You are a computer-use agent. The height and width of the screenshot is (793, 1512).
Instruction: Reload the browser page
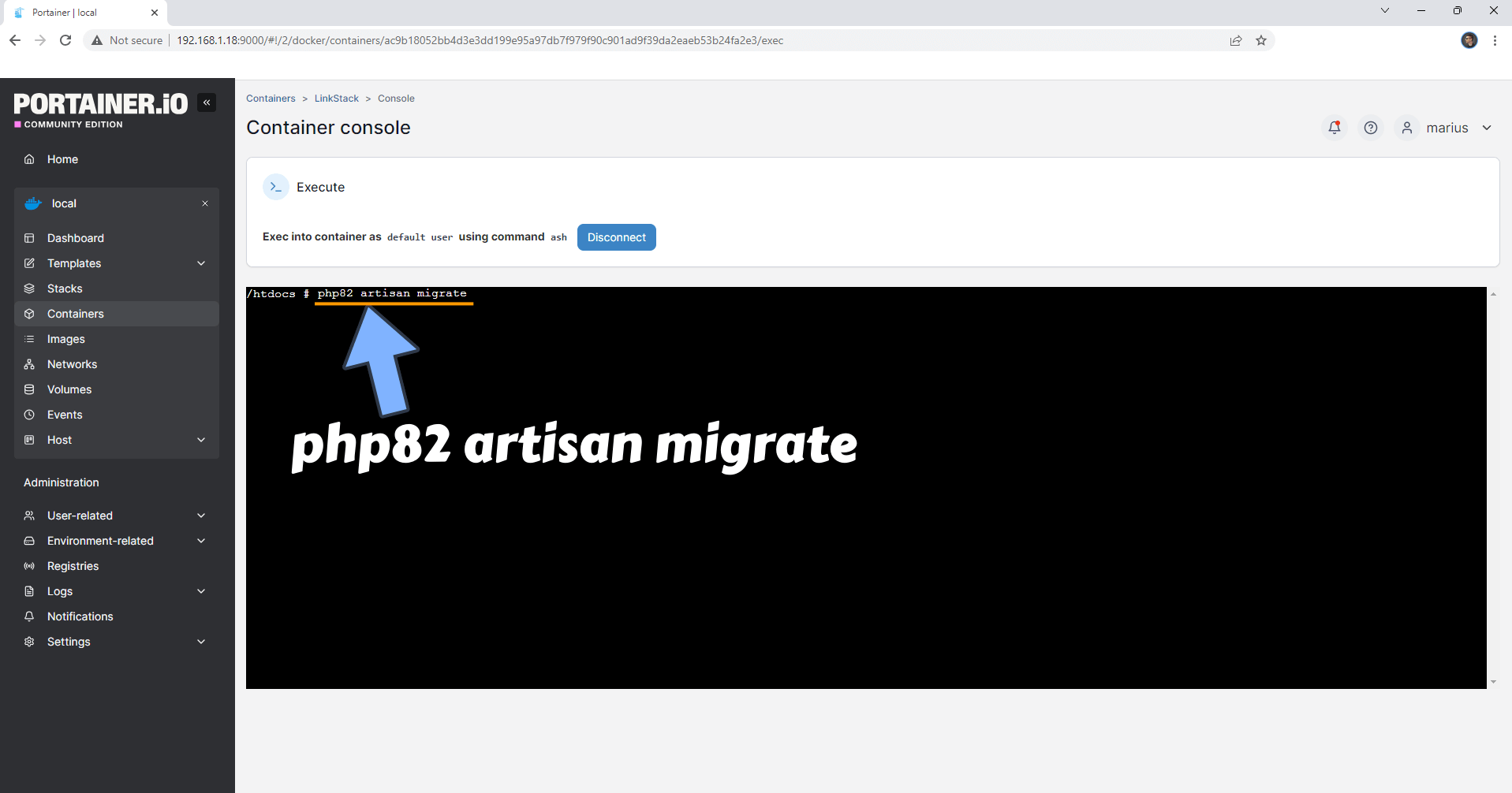point(65,40)
